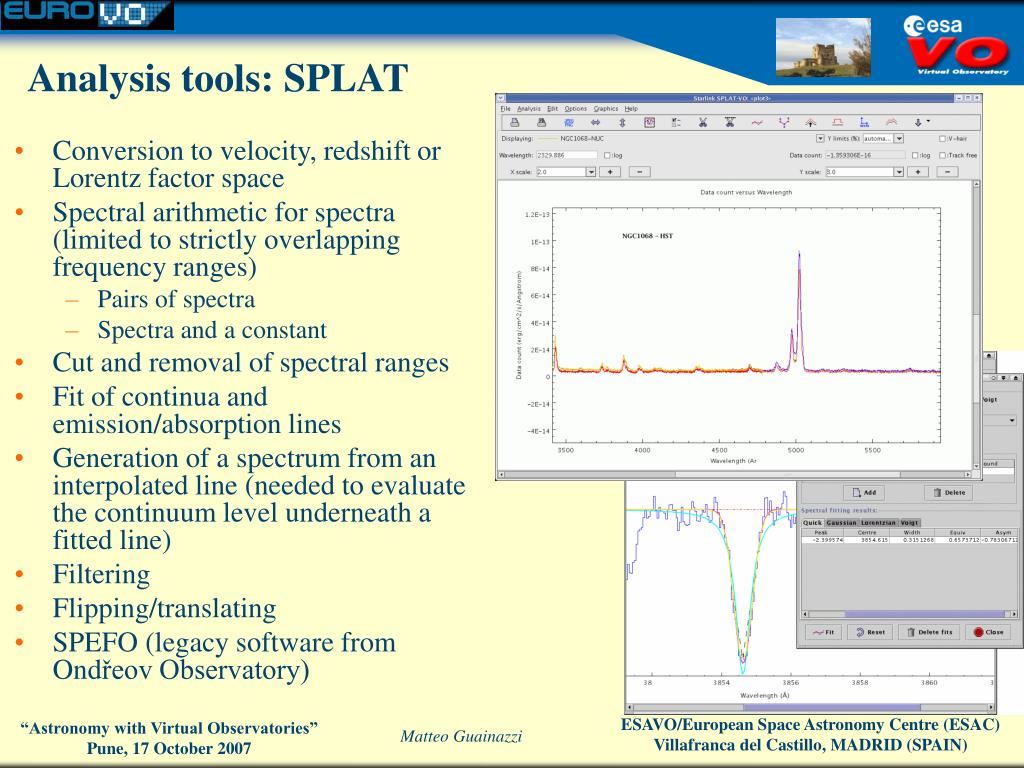Click the red circle icon on Close button

point(978,632)
